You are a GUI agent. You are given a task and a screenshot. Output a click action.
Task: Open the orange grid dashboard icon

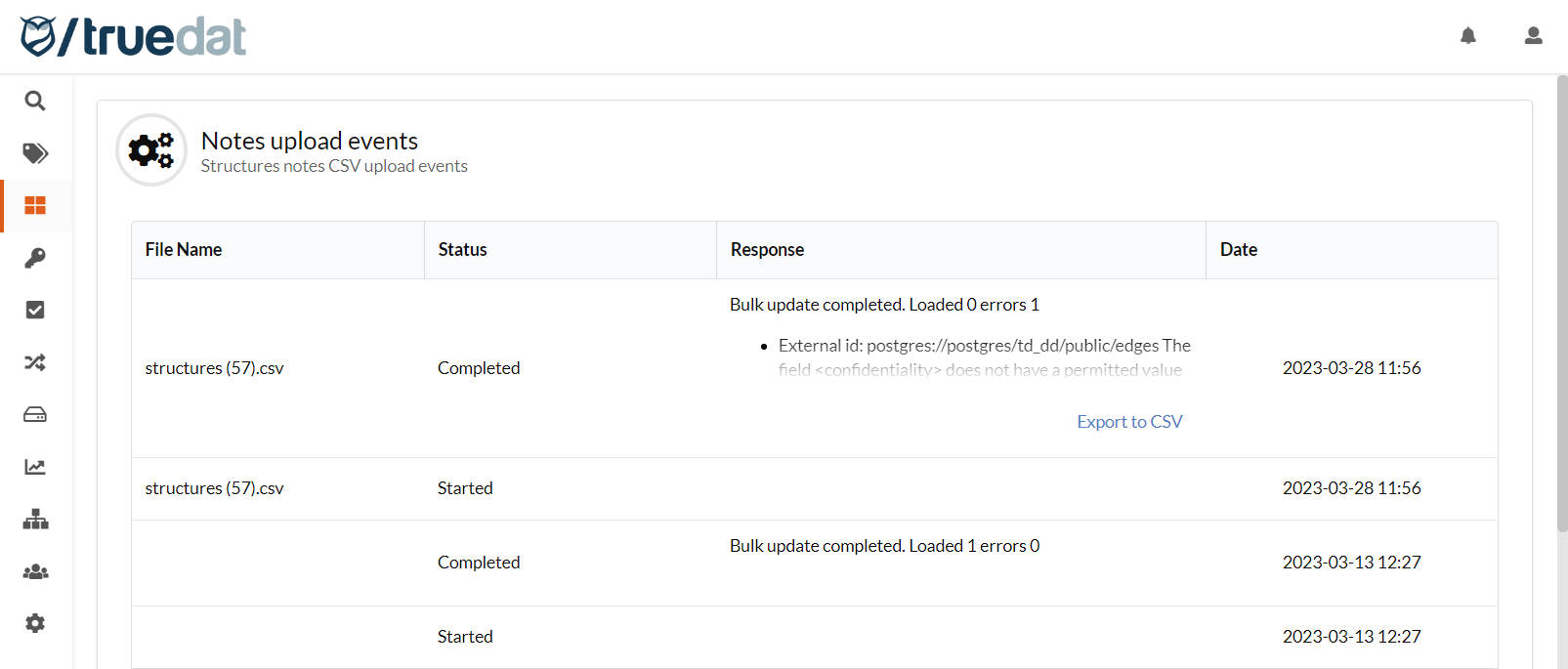point(35,205)
